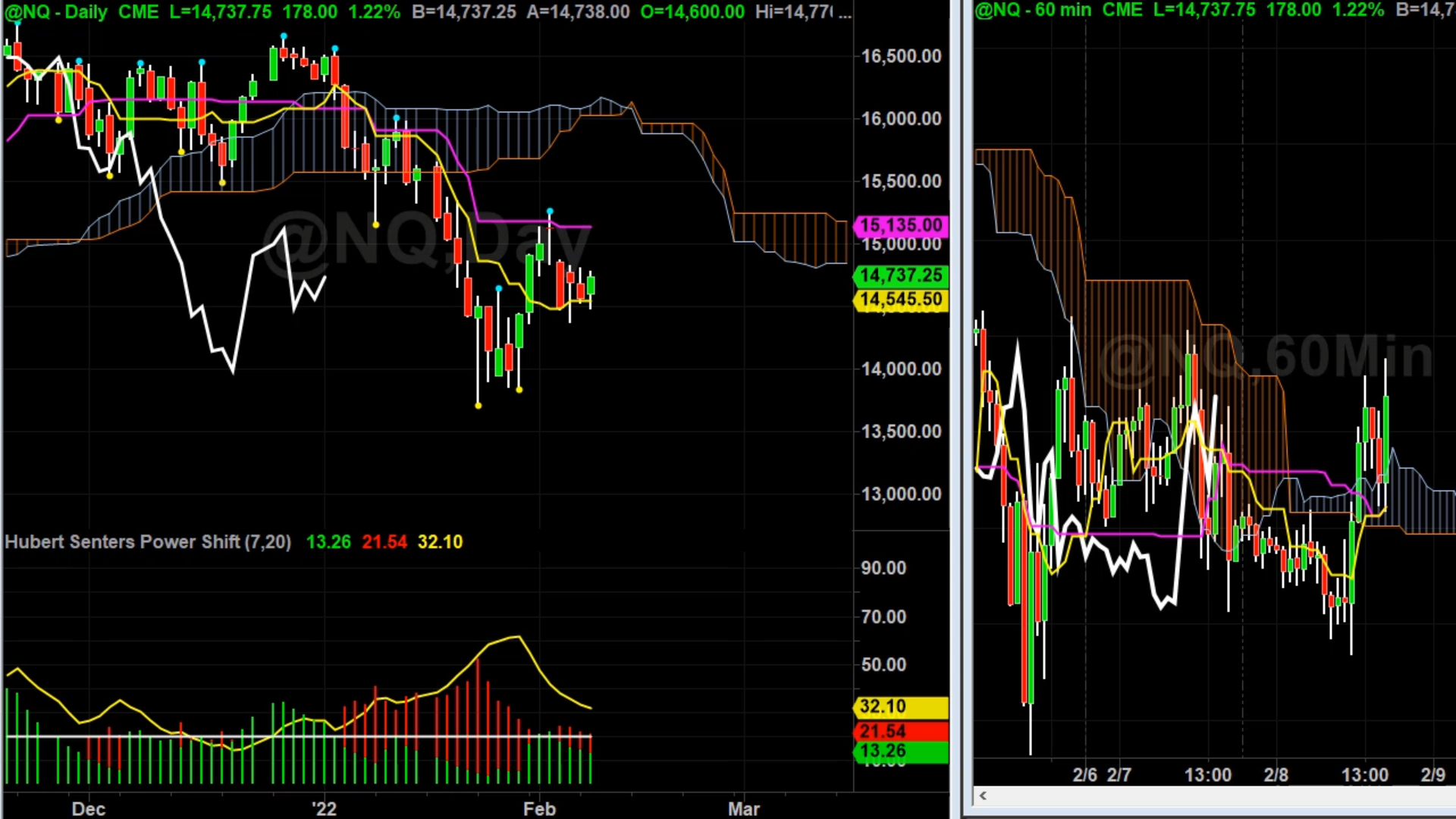Click the 50.00 indicator axis label
This screenshot has height=819, width=1456.
point(883,665)
